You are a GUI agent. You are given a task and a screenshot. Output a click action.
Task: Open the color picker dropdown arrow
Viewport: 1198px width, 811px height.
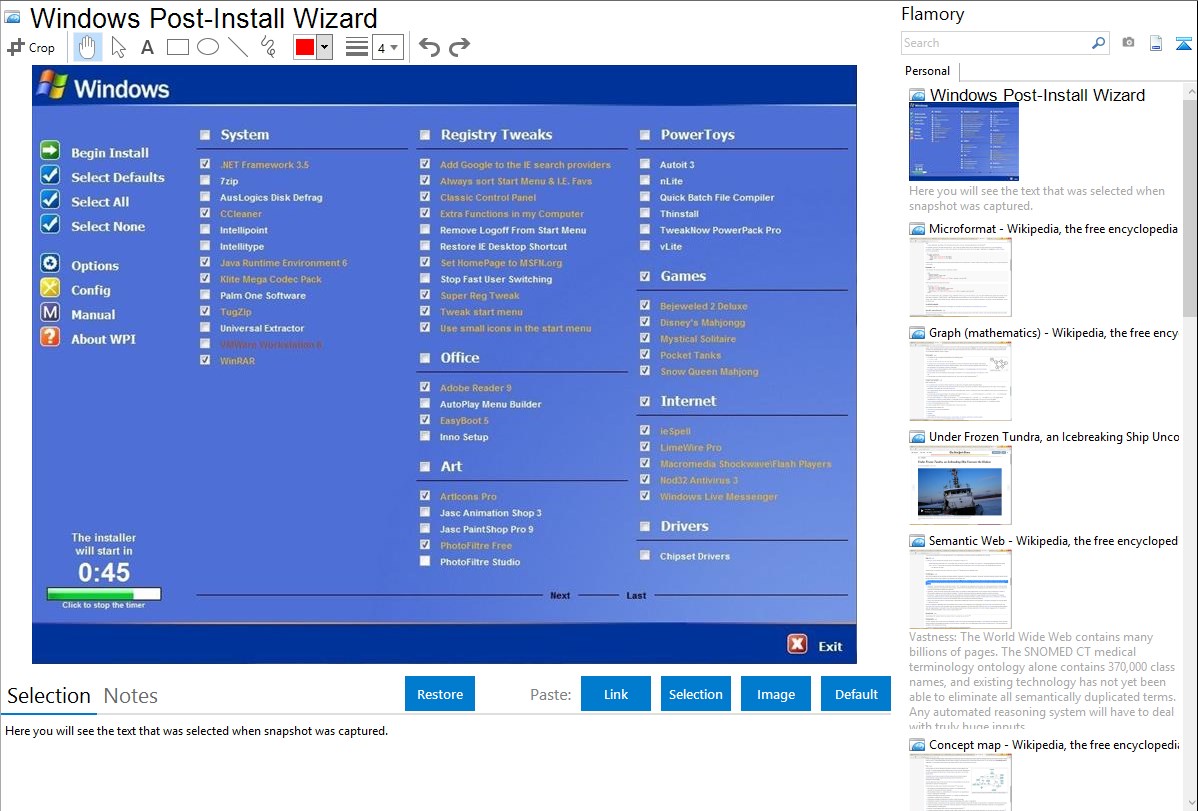[325, 47]
